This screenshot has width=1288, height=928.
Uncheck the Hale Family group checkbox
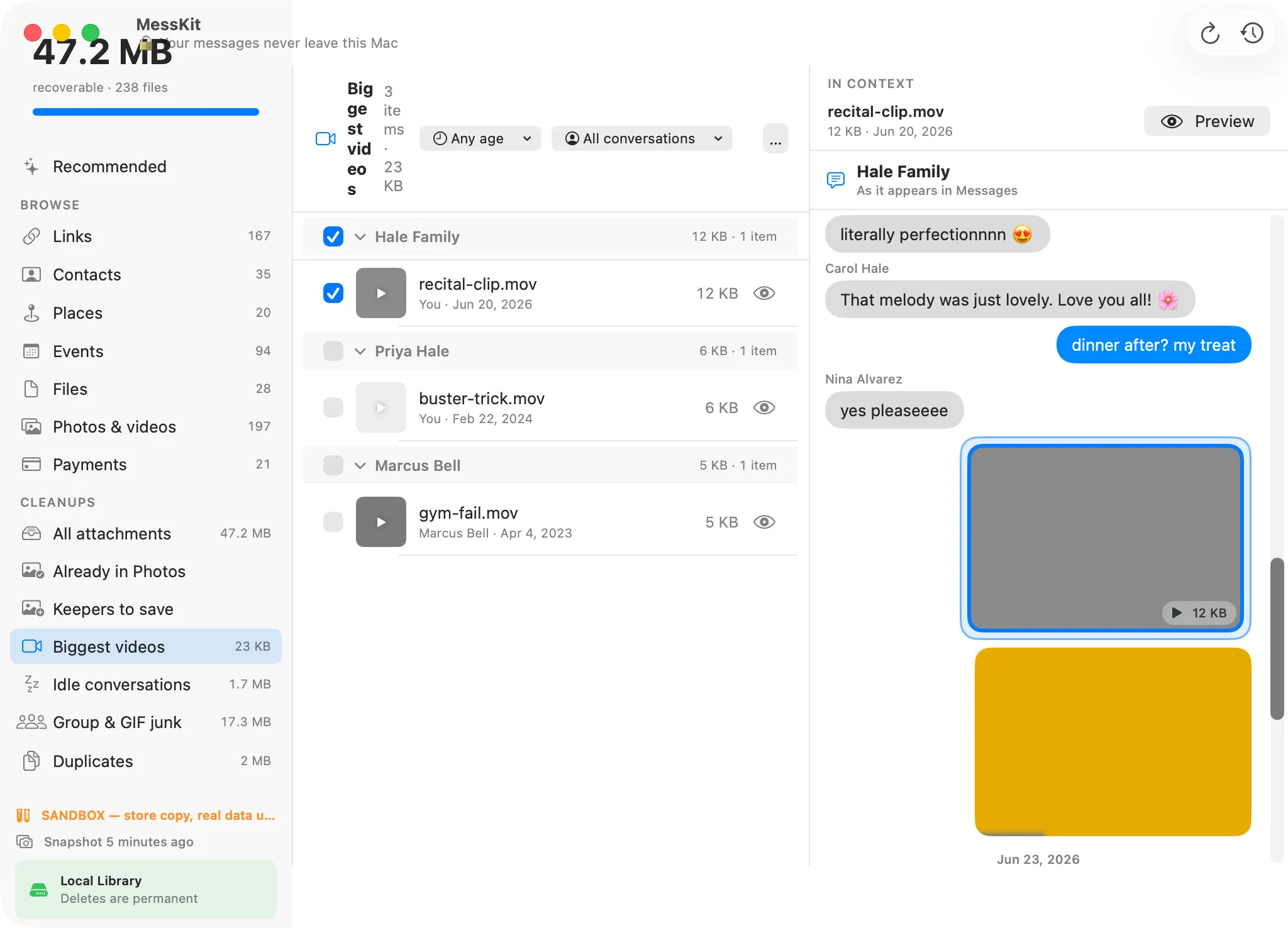click(x=333, y=236)
